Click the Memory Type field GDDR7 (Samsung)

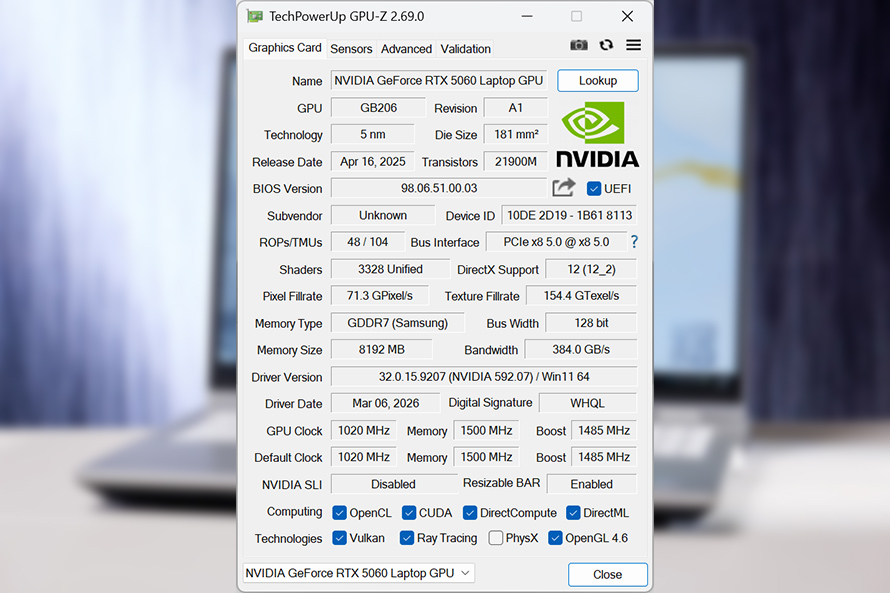pyautogui.click(x=397, y=323)
